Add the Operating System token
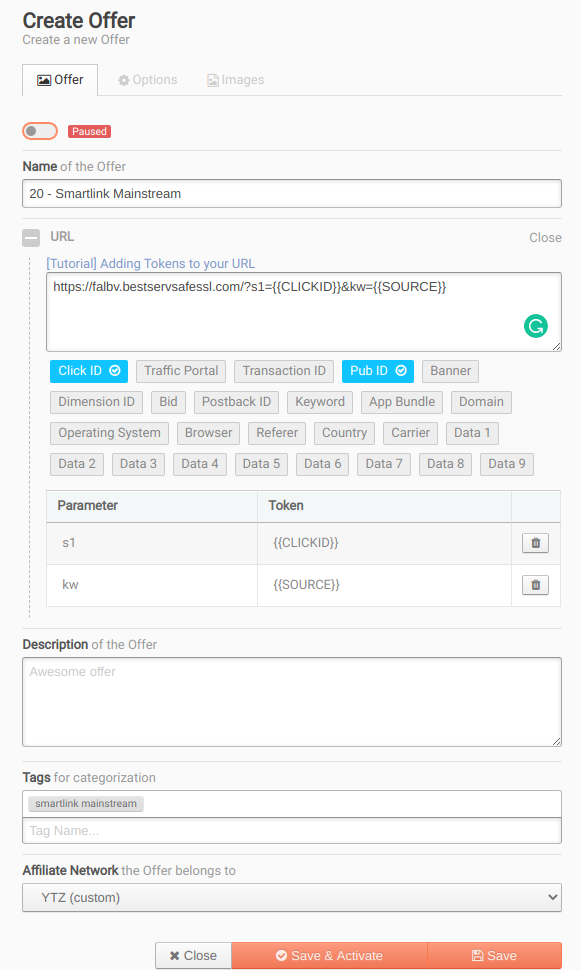This screenshot has height=970, width=581. (110, 433)
